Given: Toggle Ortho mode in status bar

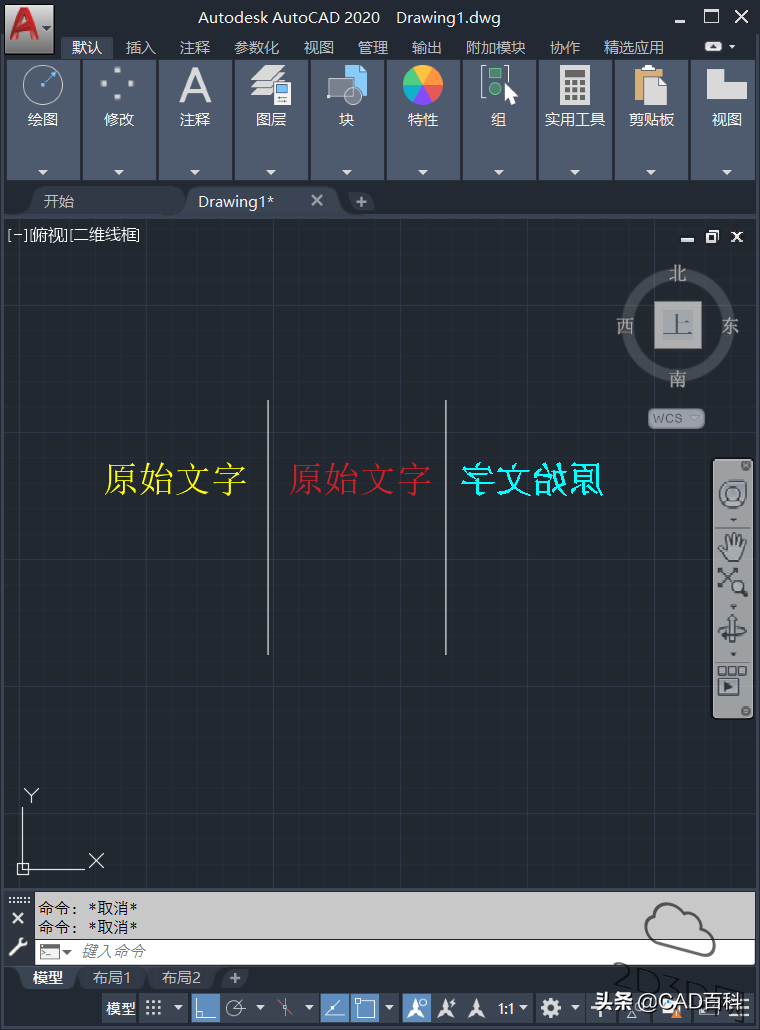Looking at the screenshot, I should pos(205,1007).
